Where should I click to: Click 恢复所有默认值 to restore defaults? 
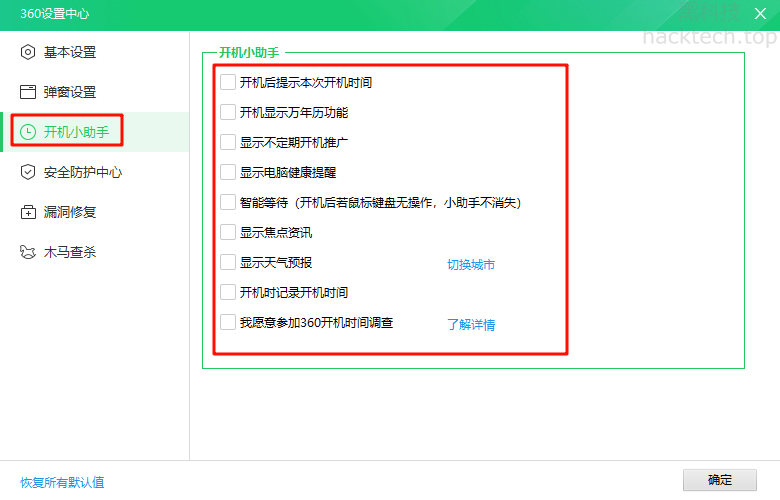[x=62, y=482]
